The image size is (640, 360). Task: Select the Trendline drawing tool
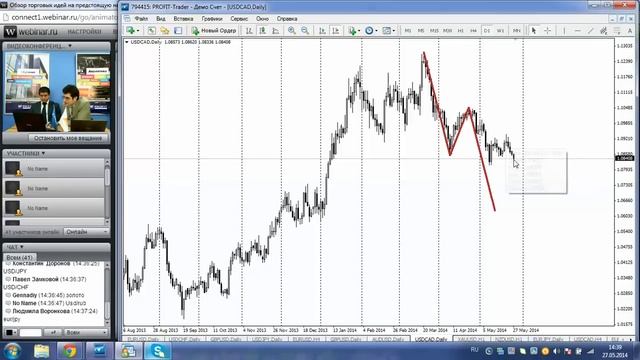[591, 31]
